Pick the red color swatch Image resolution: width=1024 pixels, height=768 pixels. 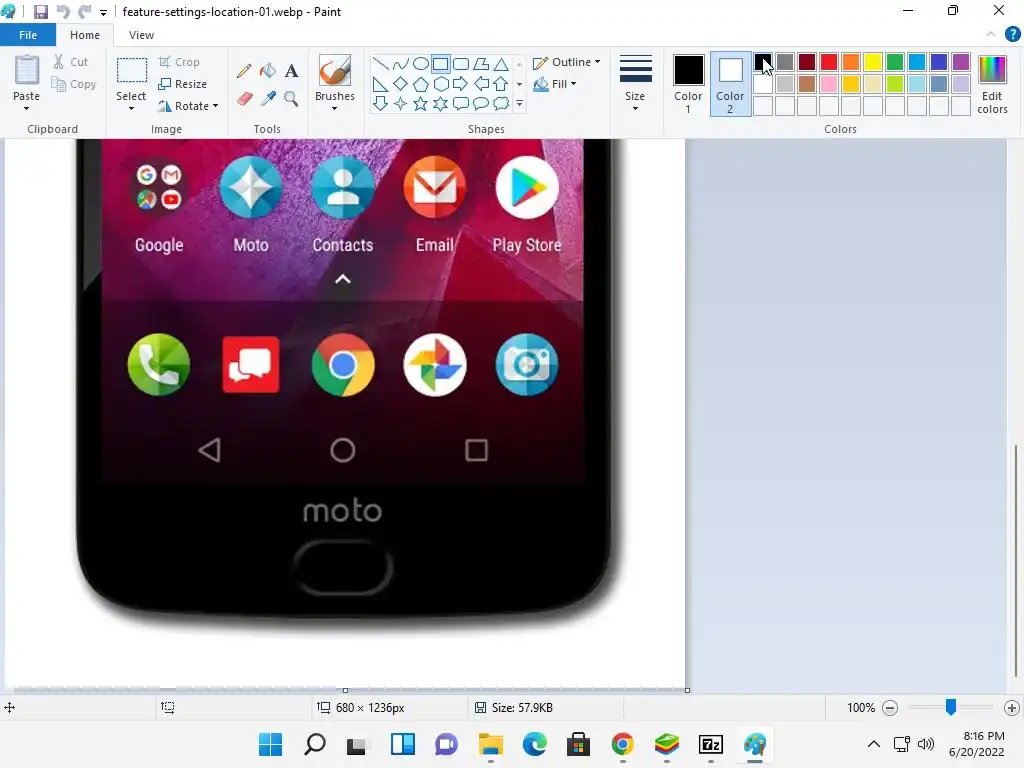[x=829, y=62]
